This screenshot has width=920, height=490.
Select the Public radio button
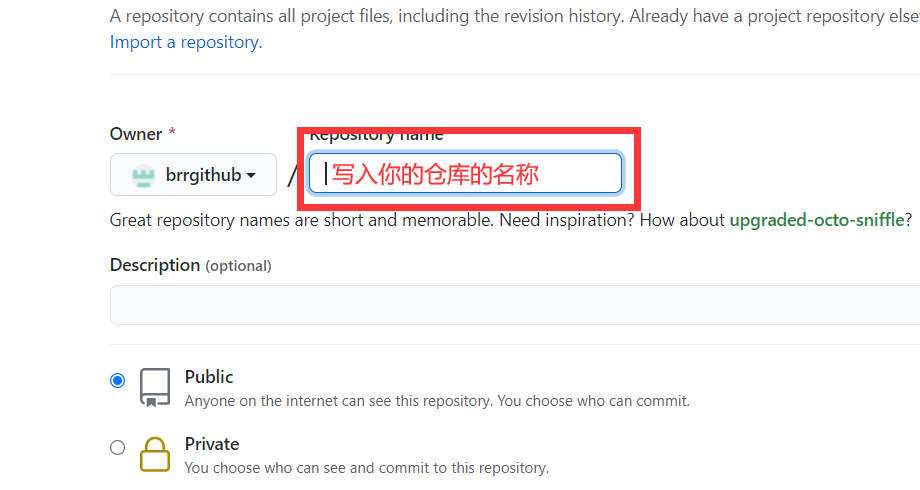[x=117, y=380]
